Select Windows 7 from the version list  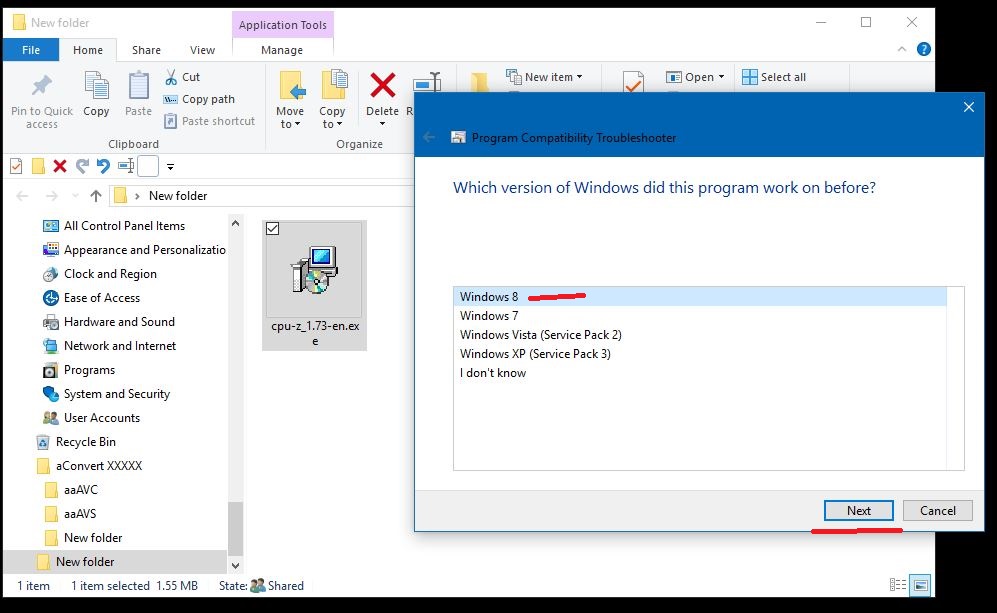489,315
